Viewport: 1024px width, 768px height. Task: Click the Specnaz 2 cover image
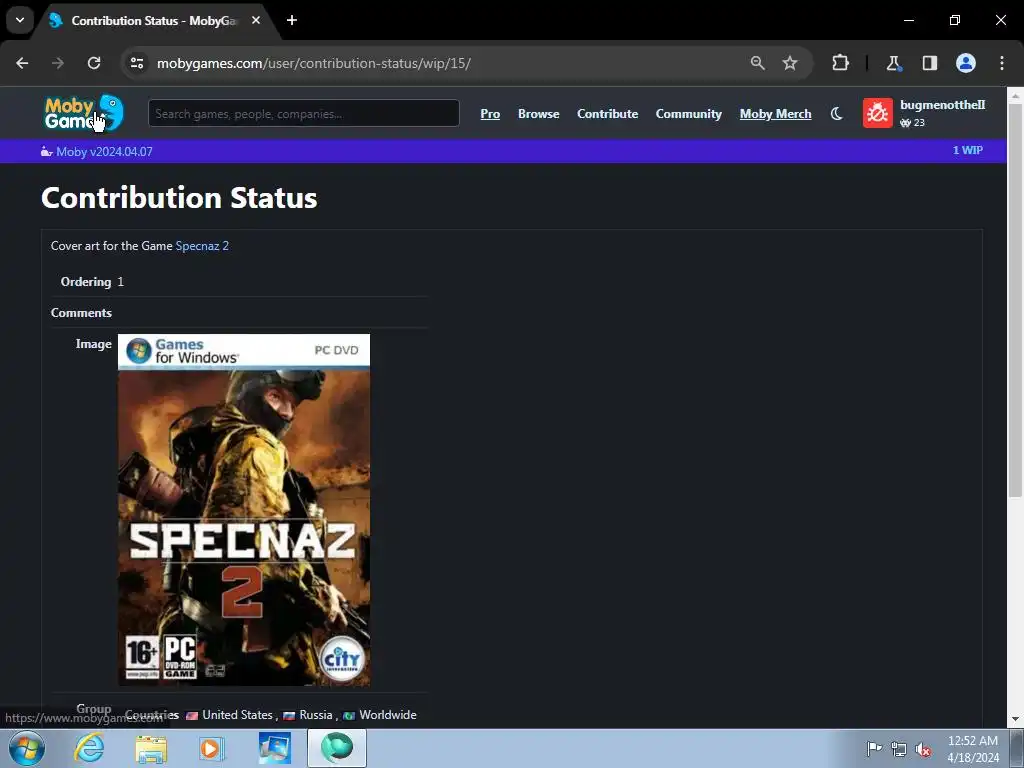point(244,510)
